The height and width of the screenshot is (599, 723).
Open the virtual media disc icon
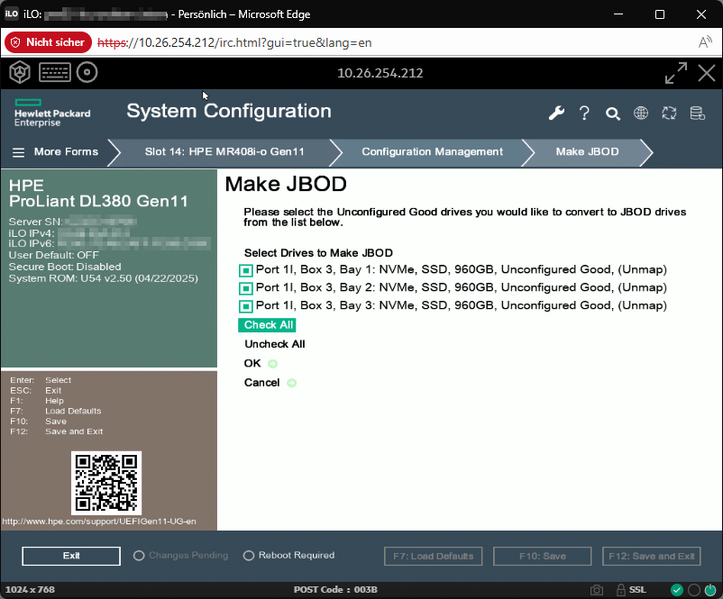(x=87, y=72)
